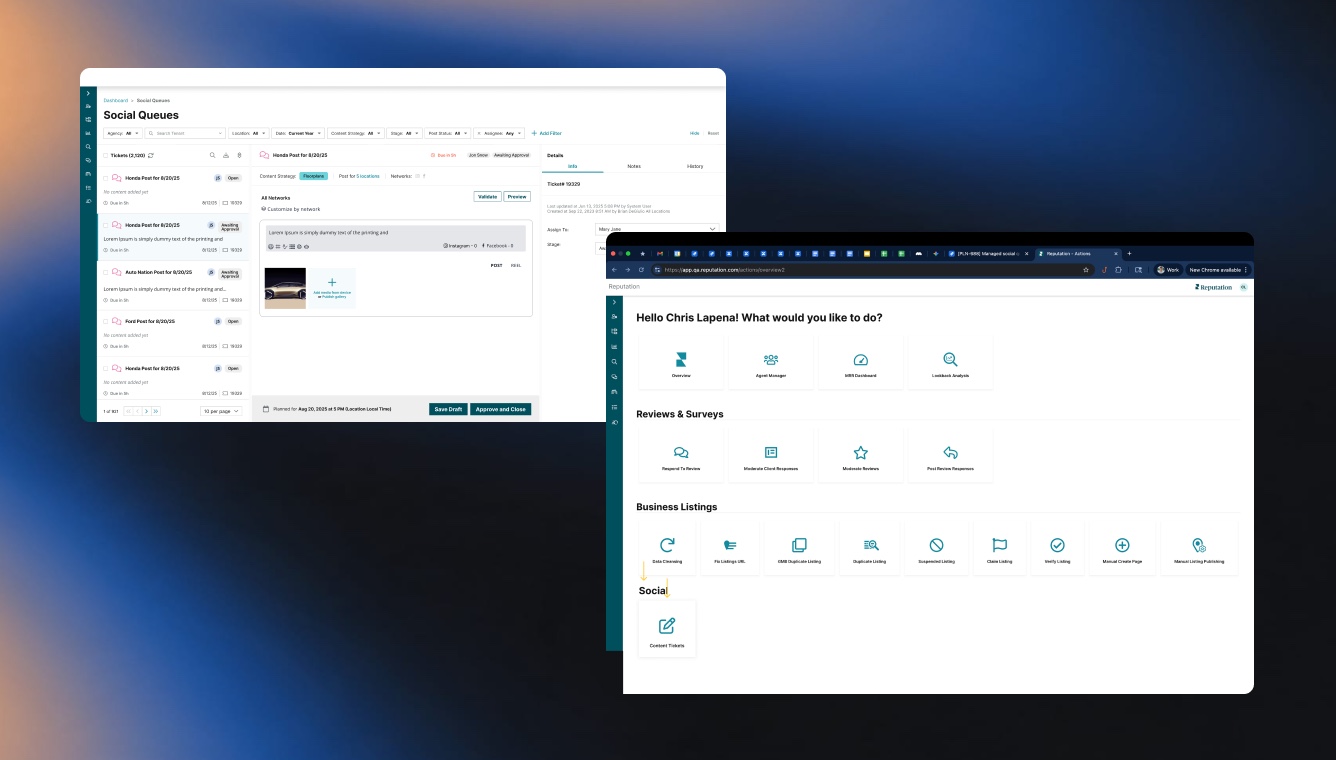Select the Reputation – Actions browser tab
The width and height of the screenshot is (1336, 760).
(x=1077, y=254)
